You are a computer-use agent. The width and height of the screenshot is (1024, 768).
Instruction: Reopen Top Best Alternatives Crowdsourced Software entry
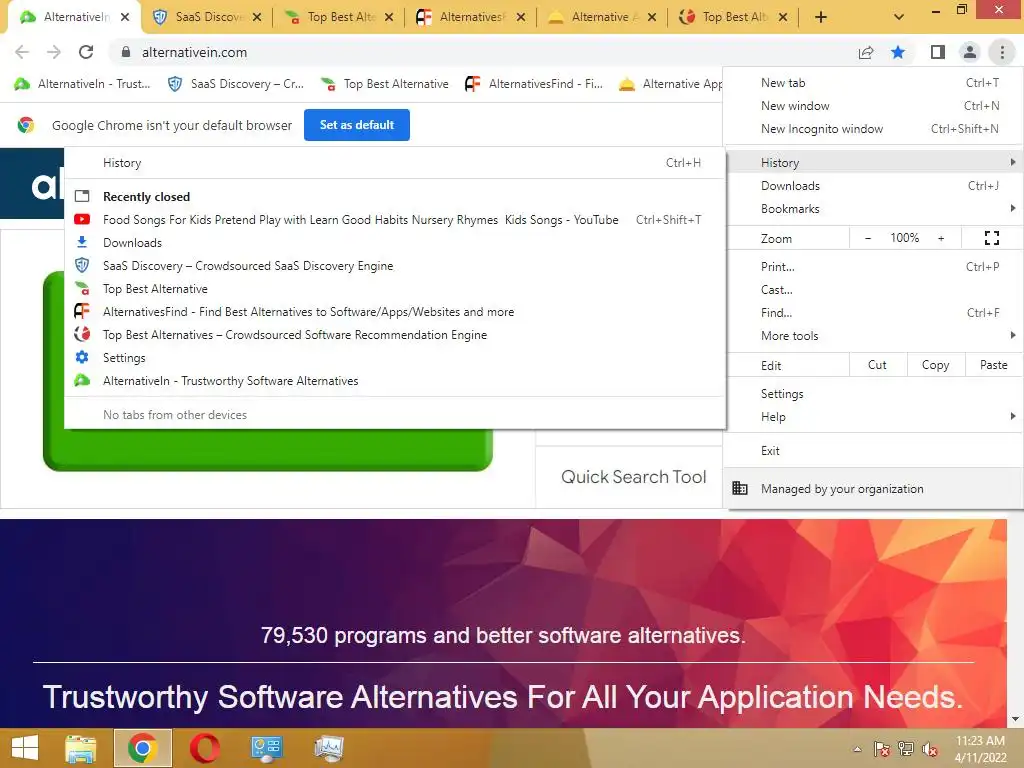click(x=395, y=334)
